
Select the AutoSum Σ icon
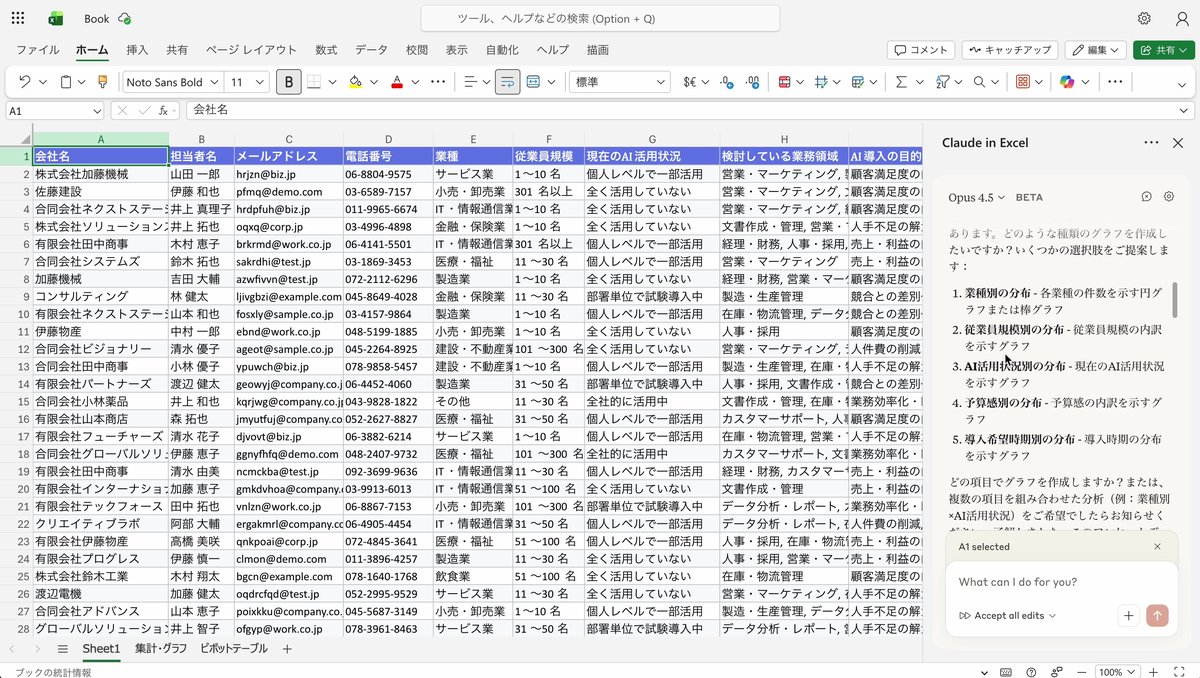pos(902,81)
